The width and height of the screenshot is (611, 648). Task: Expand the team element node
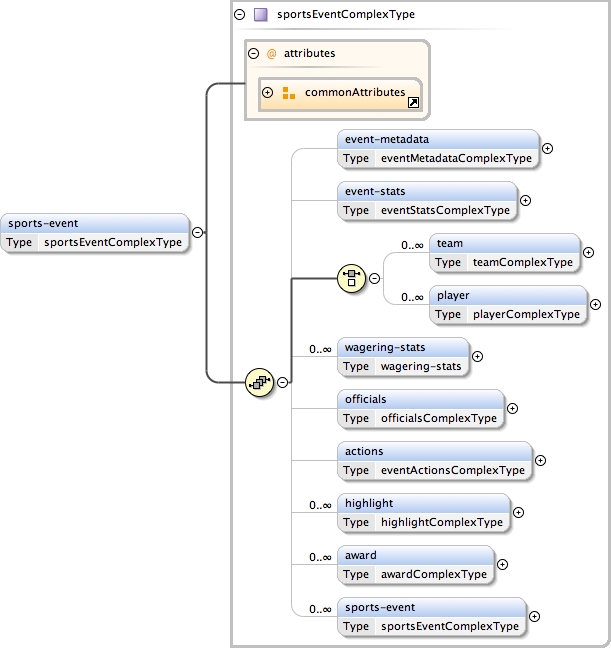click(x=588, y=253)
